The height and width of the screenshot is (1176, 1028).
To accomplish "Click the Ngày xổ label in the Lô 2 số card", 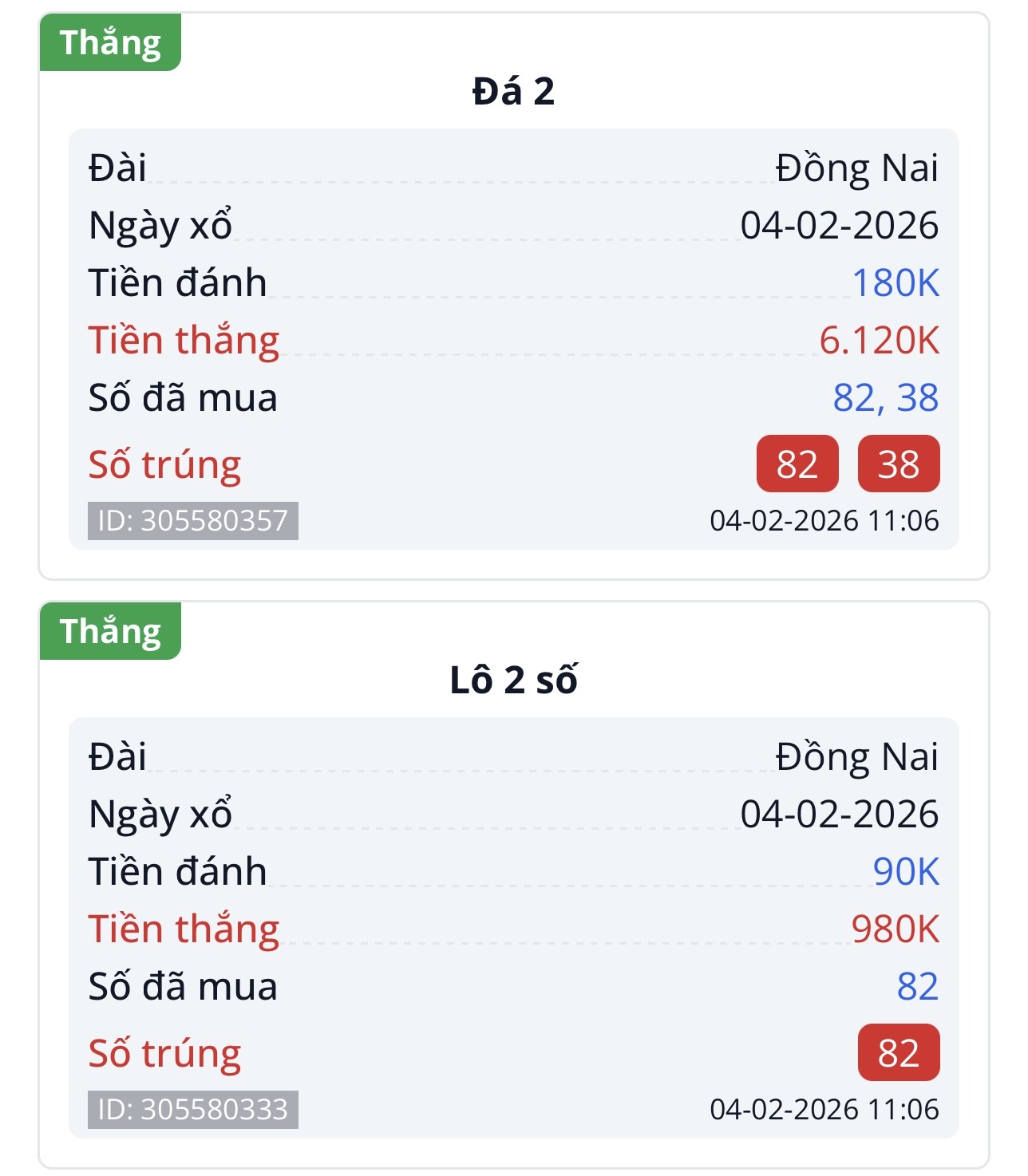I will pos(160,815).
